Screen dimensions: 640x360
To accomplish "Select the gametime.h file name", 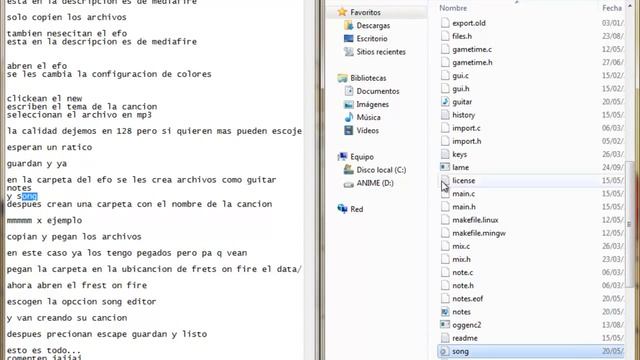I will tap(472, 62).
